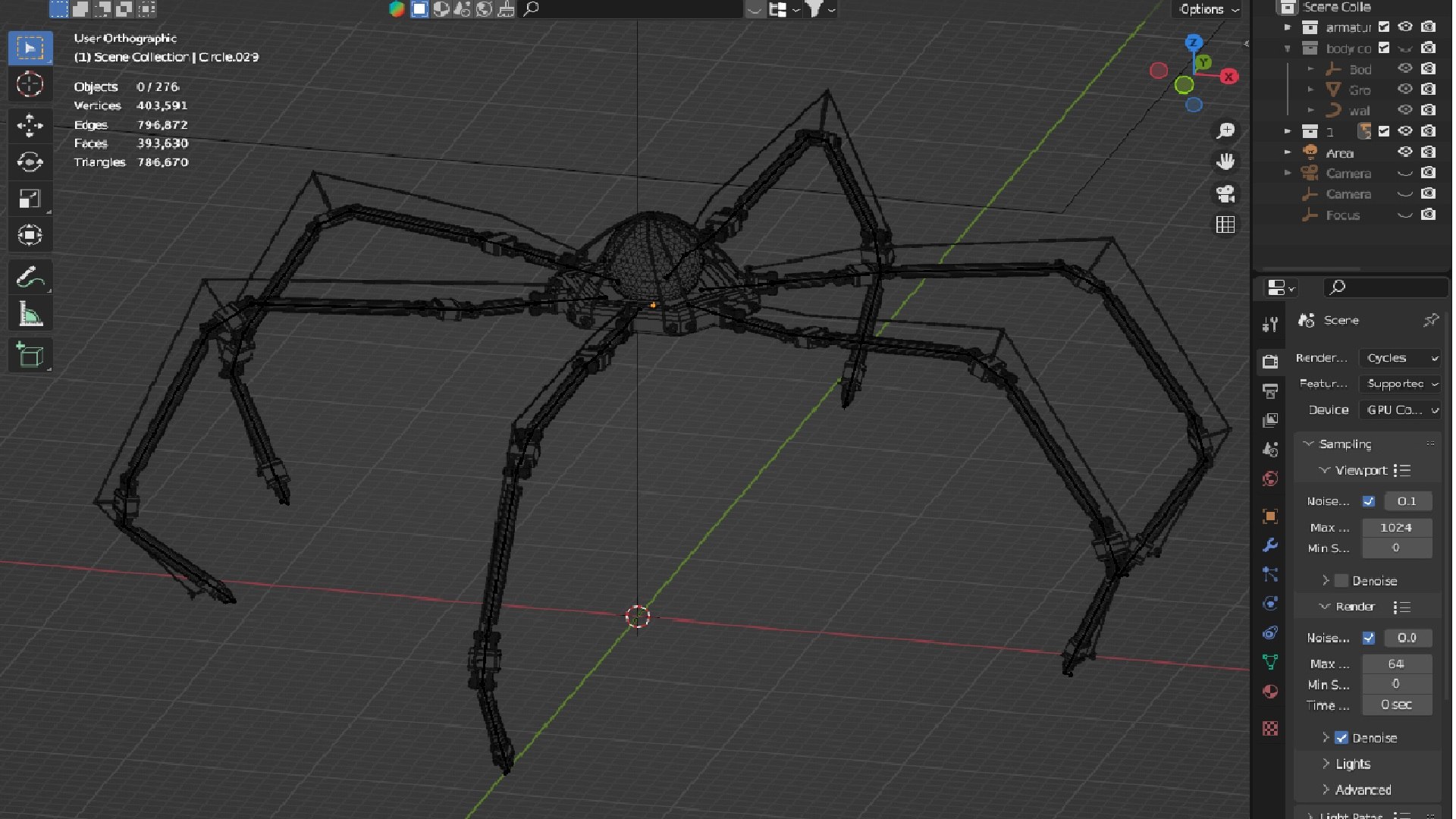
Task: Open the Device GPU Compute dropdown
Action: pos(1400,409)
